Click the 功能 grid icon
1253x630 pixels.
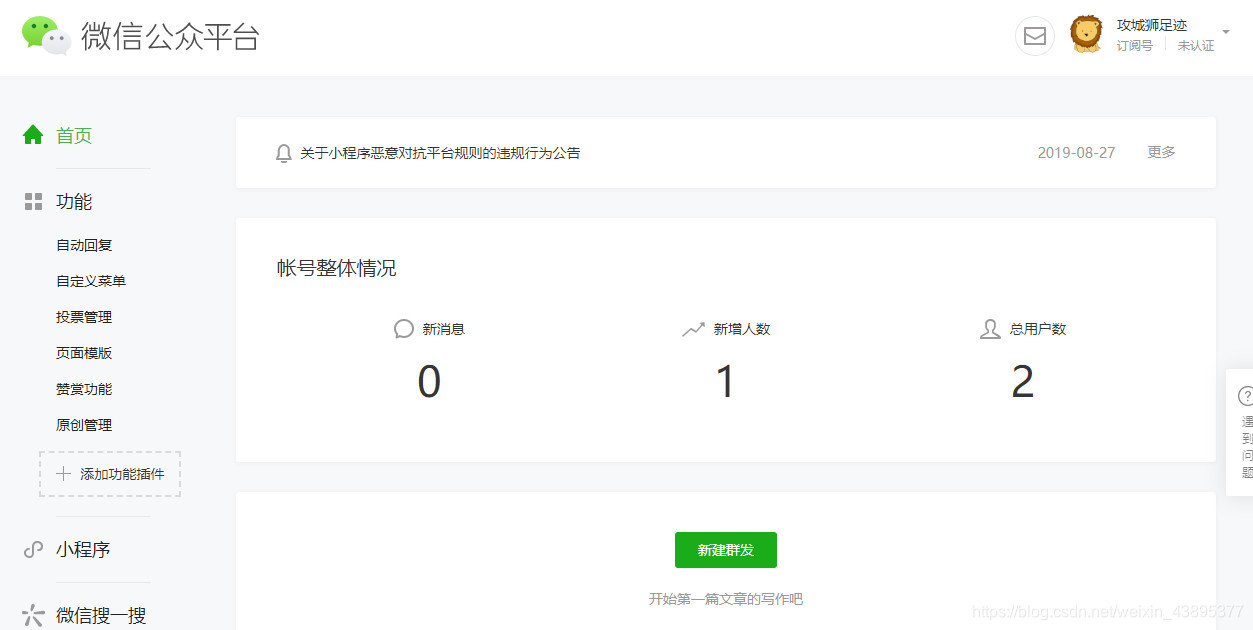point(33,202)
